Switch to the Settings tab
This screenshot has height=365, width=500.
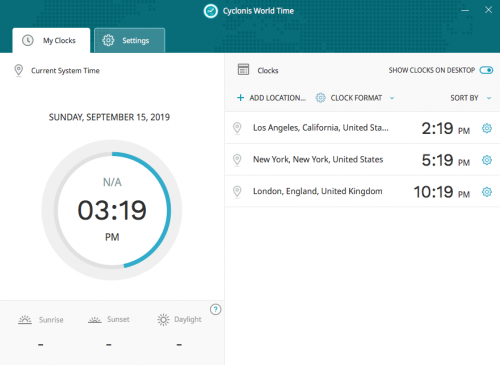click(x=130, y=40)
